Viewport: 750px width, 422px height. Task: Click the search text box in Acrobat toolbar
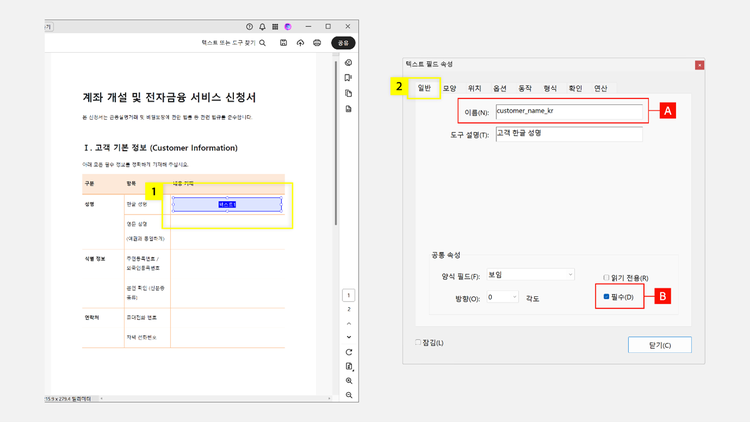tap(229, 43)
